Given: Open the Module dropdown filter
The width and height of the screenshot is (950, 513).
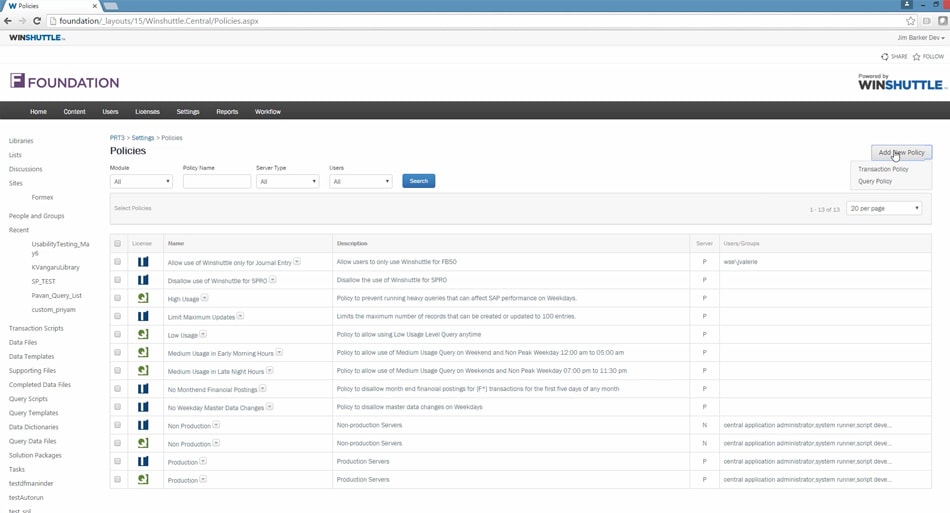Looking at the screenshot, I should point(141,181).
